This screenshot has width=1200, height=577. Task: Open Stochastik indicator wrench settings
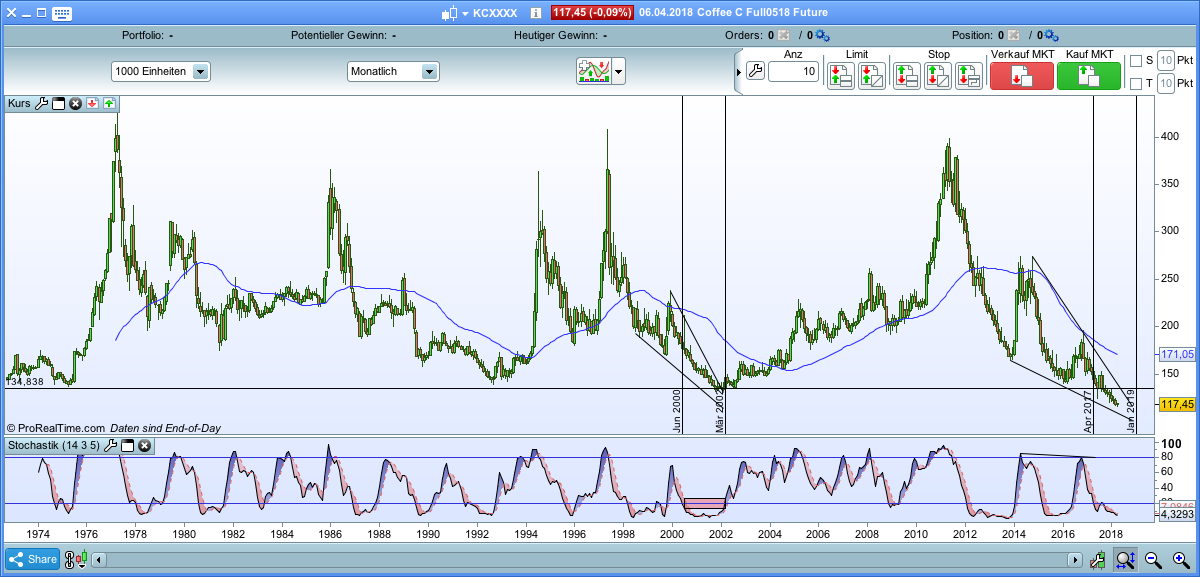pyautogui.click(x=112, y=445)
